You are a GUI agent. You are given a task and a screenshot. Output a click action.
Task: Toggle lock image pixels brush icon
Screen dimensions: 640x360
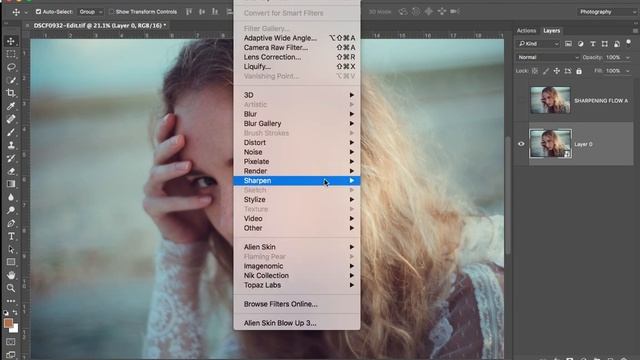546,71
